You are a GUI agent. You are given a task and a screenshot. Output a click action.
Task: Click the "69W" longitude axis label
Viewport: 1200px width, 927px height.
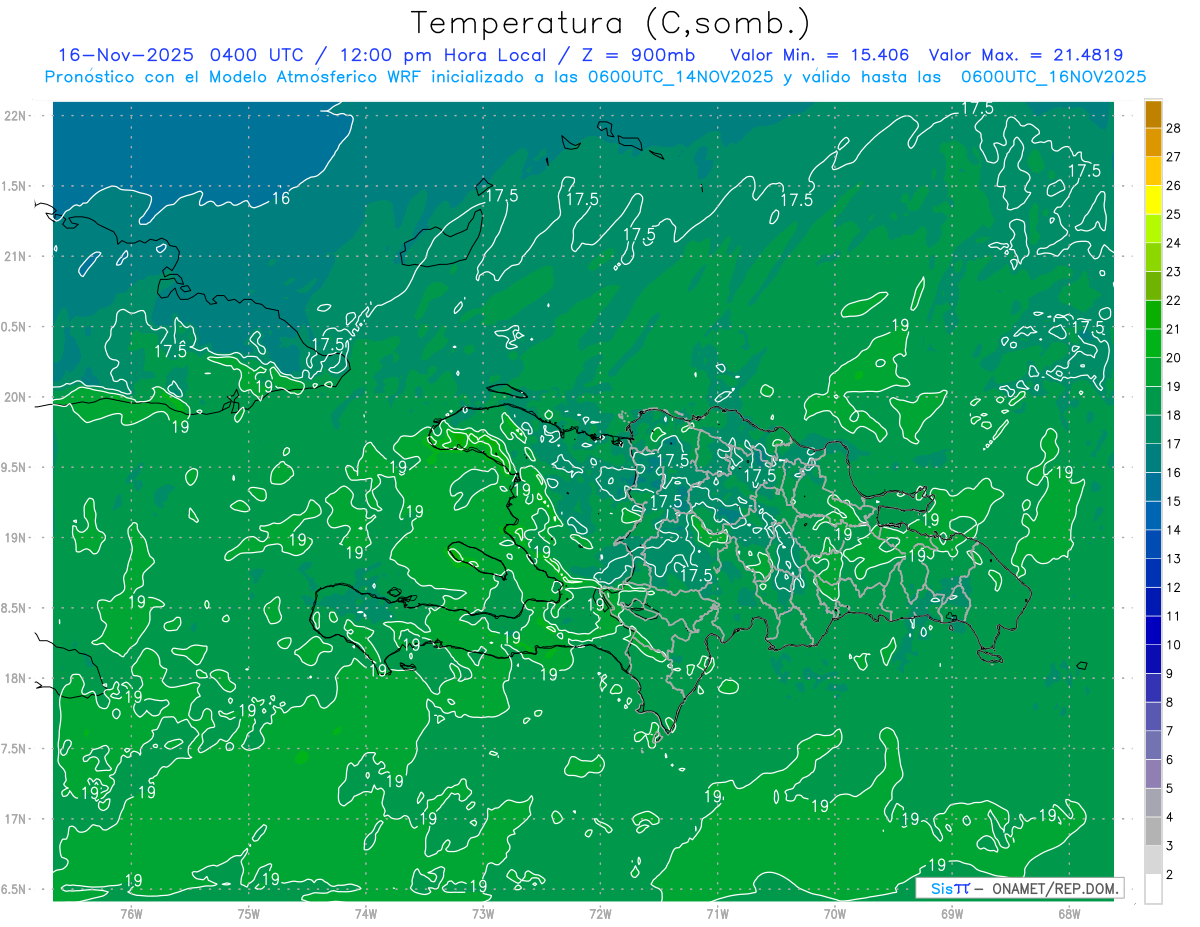coord(952,913)
